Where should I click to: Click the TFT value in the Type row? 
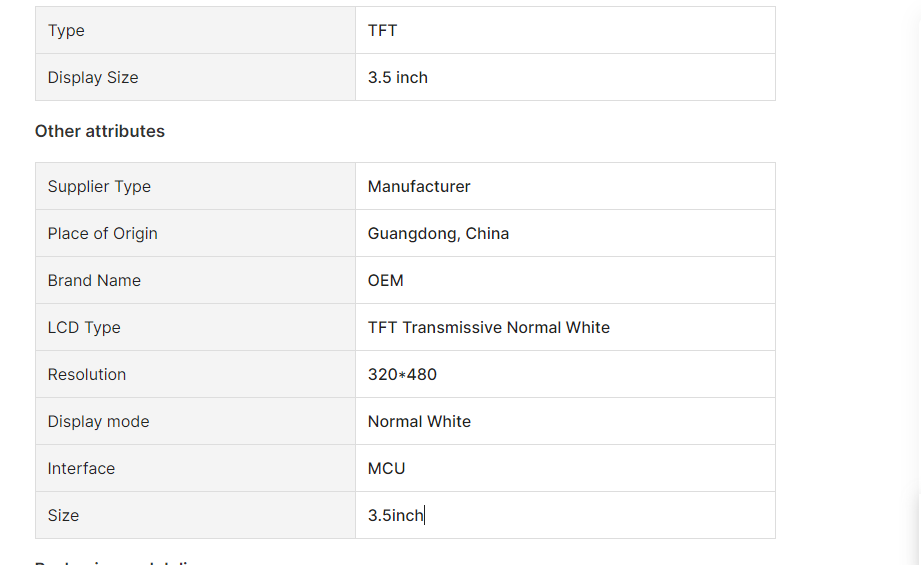[383, 31]
